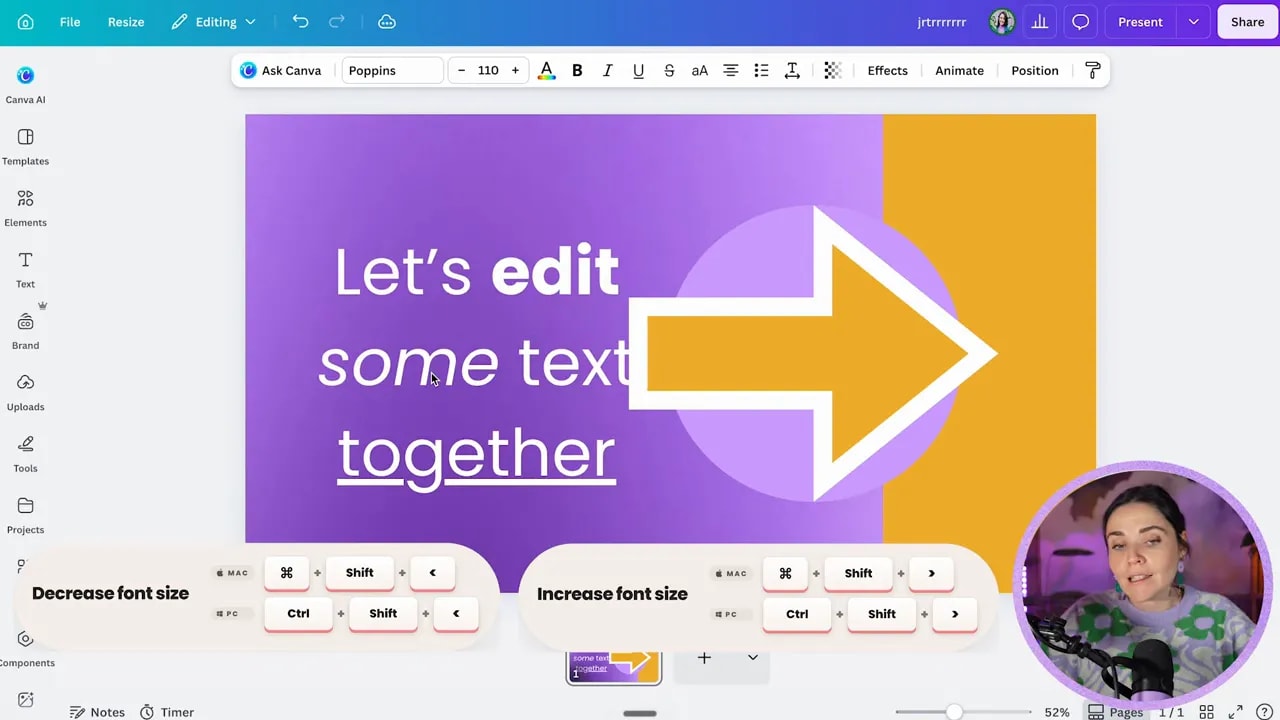Click the page counter 1 / 1

click(x=1171, y=712)
